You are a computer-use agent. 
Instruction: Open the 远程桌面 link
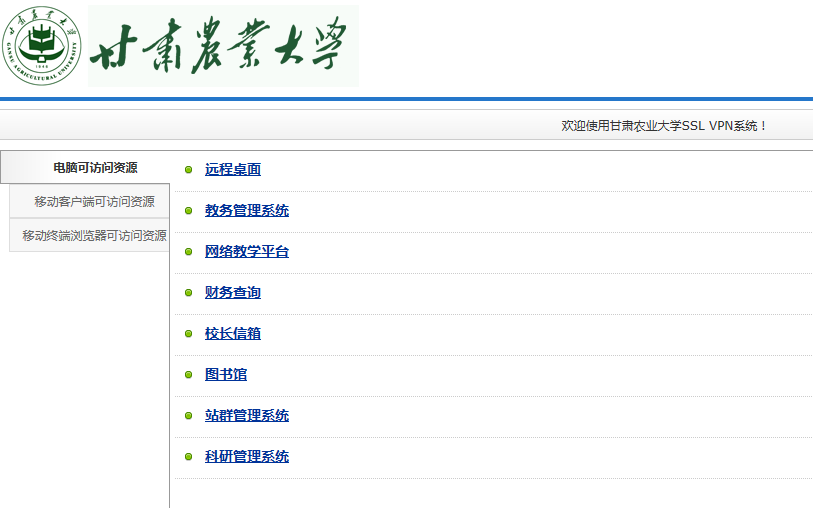point(233,169)
